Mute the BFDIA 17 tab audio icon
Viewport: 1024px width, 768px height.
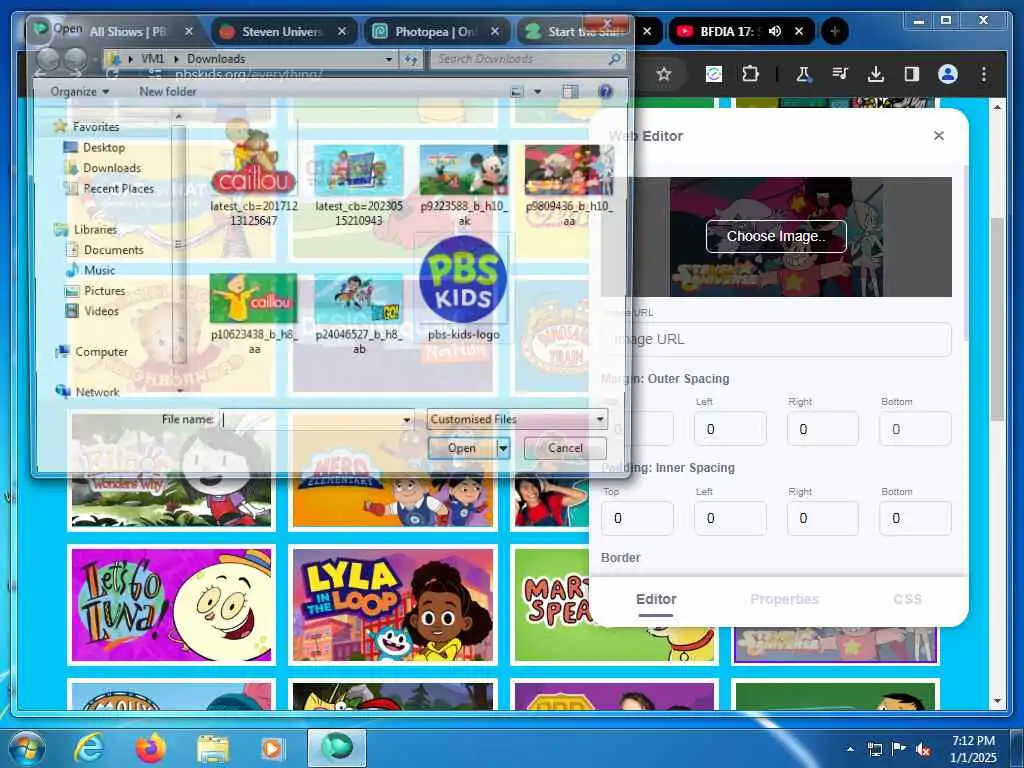click(775, 31)
